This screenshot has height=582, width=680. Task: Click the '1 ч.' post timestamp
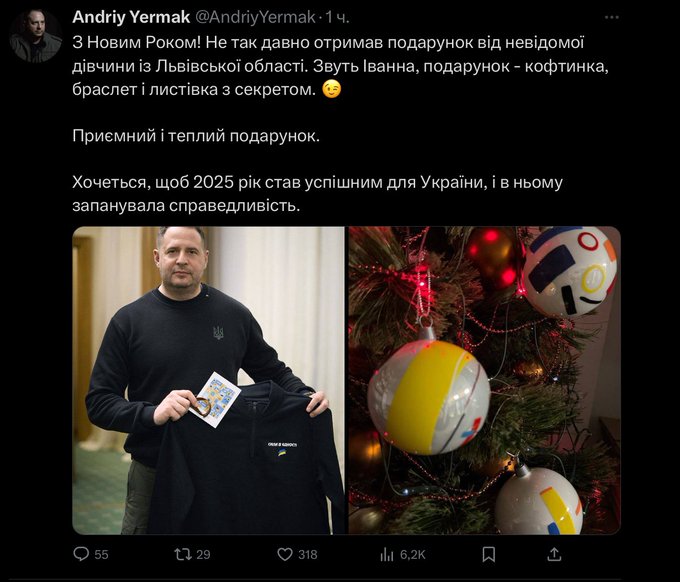(337, 17)
